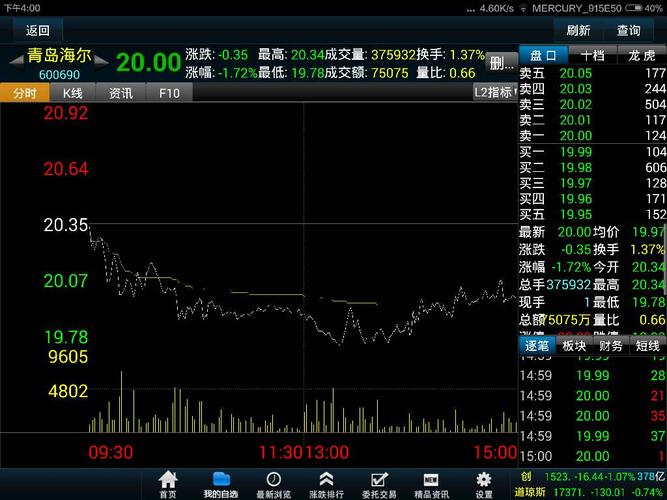Tap the 20.92 top price axis label
Viewport: 667px width, 500px height.
(66, 113)
